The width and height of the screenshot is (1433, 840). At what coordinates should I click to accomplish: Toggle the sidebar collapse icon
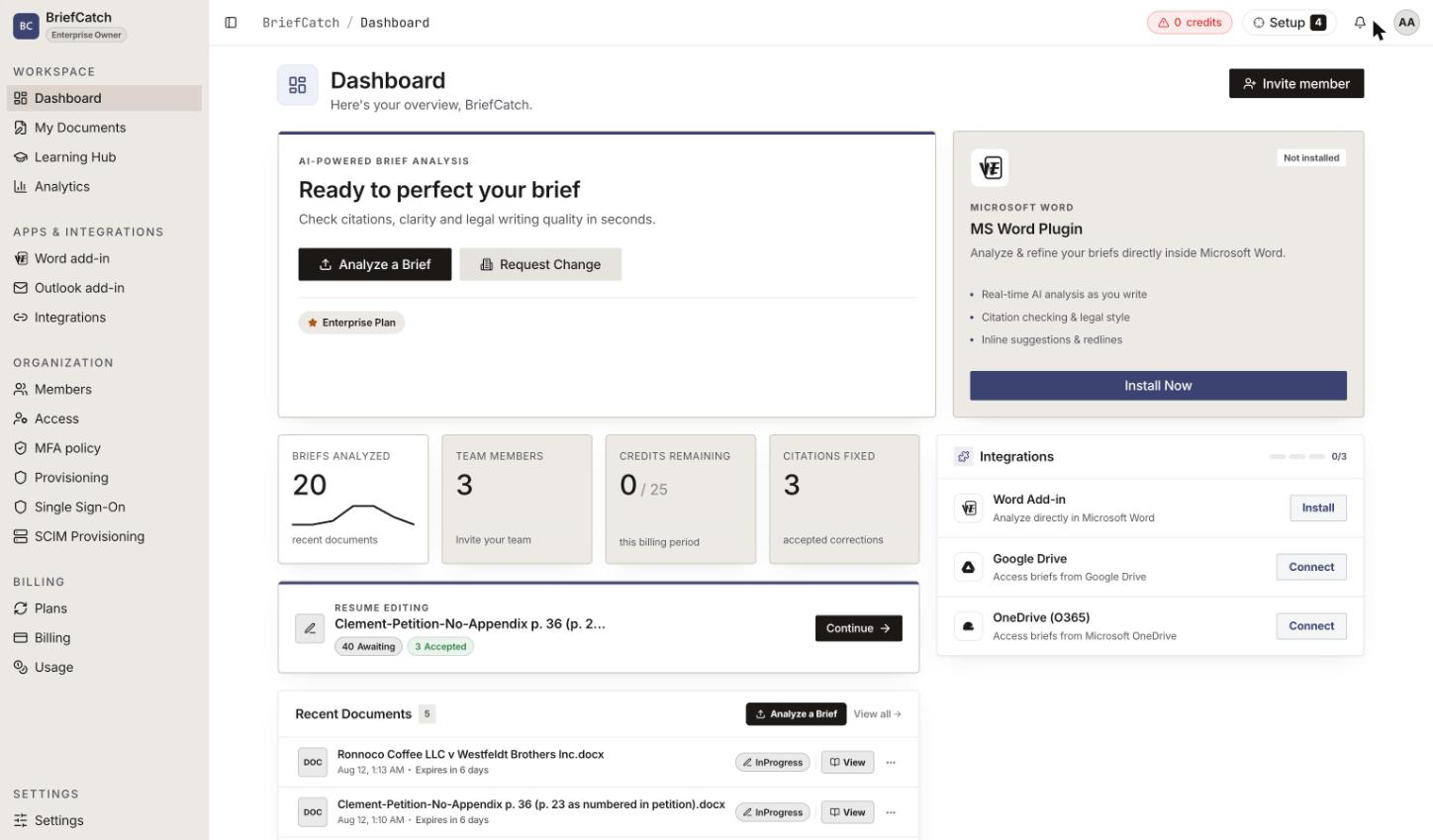click(x=231, y=23)
